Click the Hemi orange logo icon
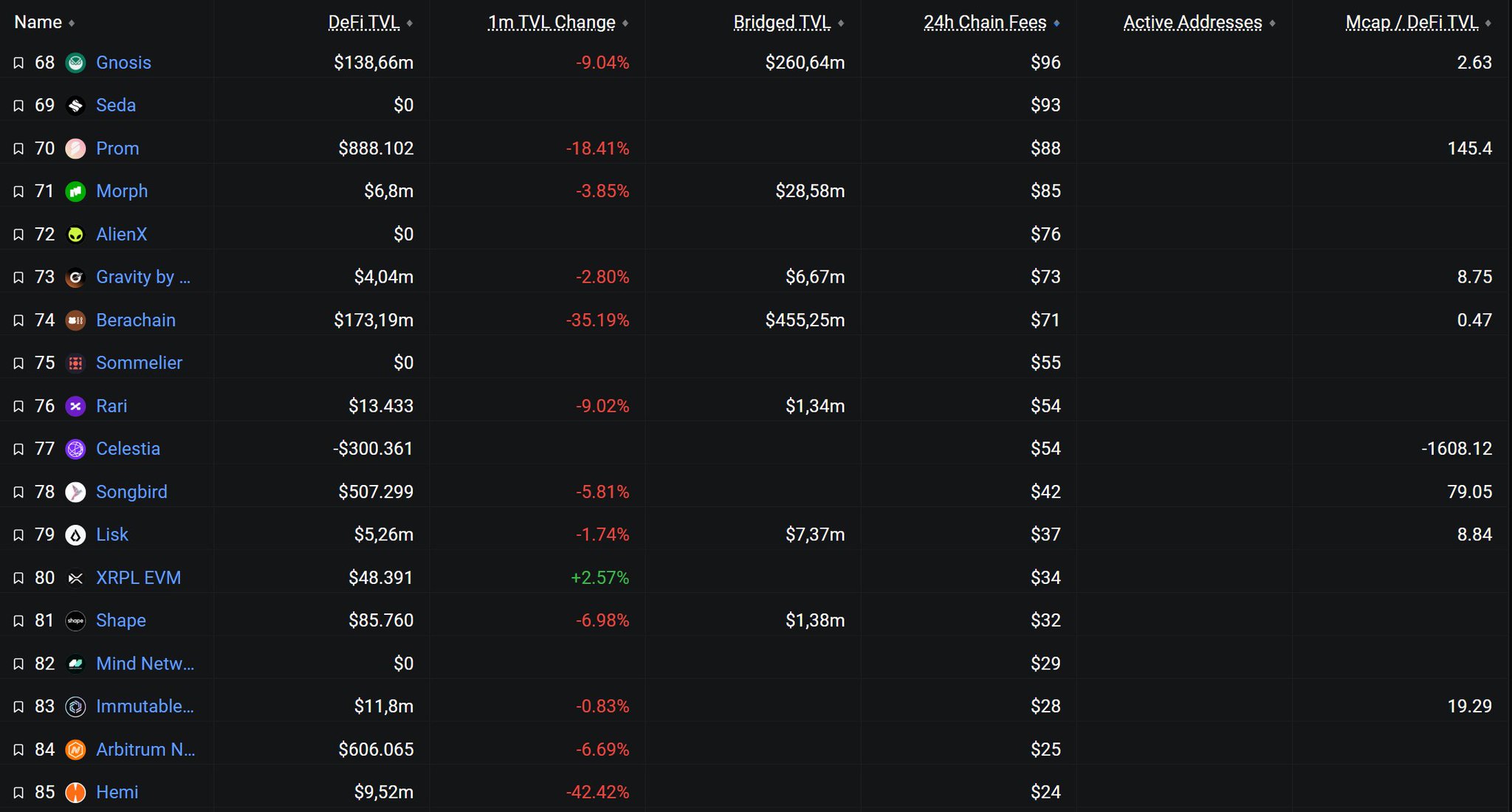The width and height of the screenshot is (1512, 812). [75, 792]
